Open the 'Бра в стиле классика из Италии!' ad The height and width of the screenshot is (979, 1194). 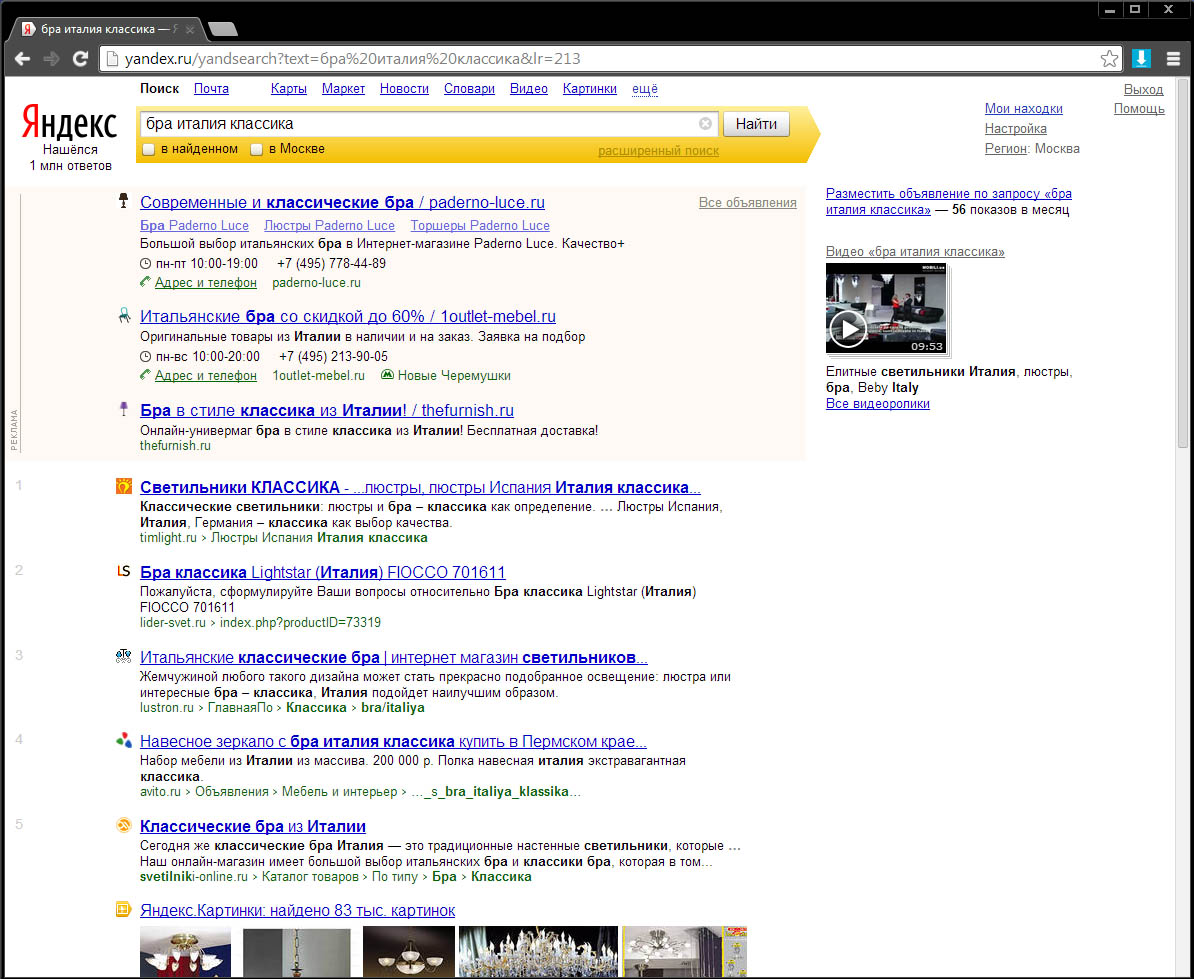click(x=327, y=410)
